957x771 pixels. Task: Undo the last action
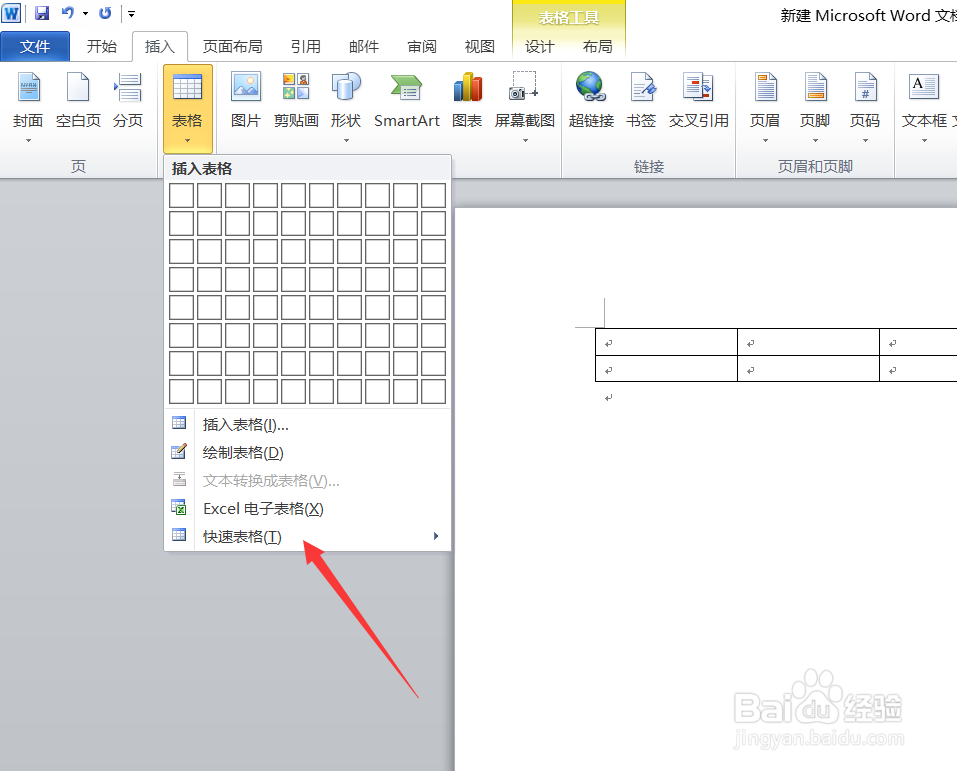[x=67, y=13]
